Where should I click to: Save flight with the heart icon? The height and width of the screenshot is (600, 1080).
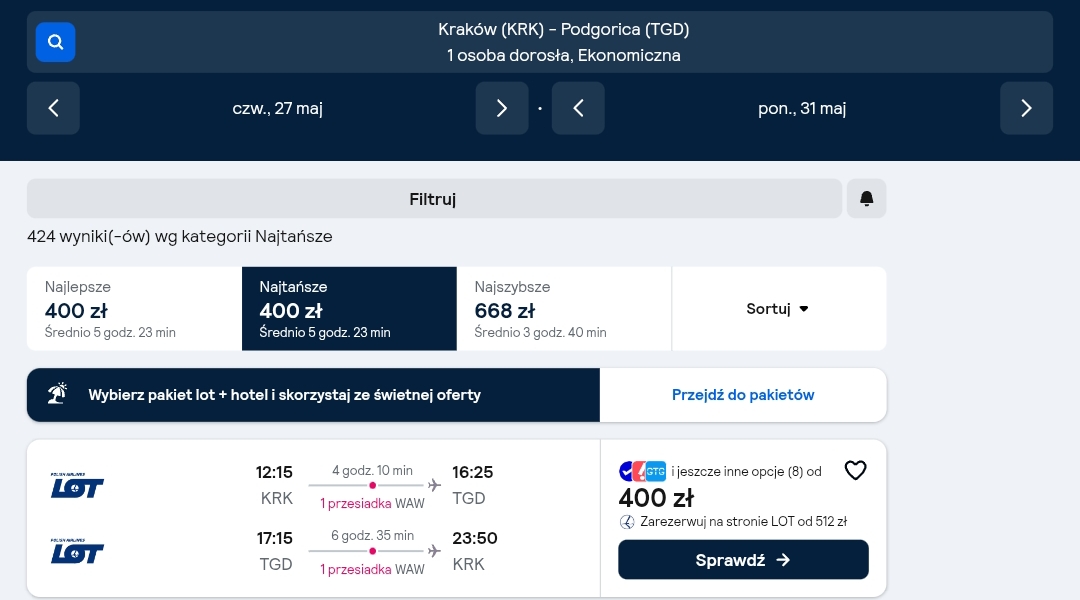(855, 470)
